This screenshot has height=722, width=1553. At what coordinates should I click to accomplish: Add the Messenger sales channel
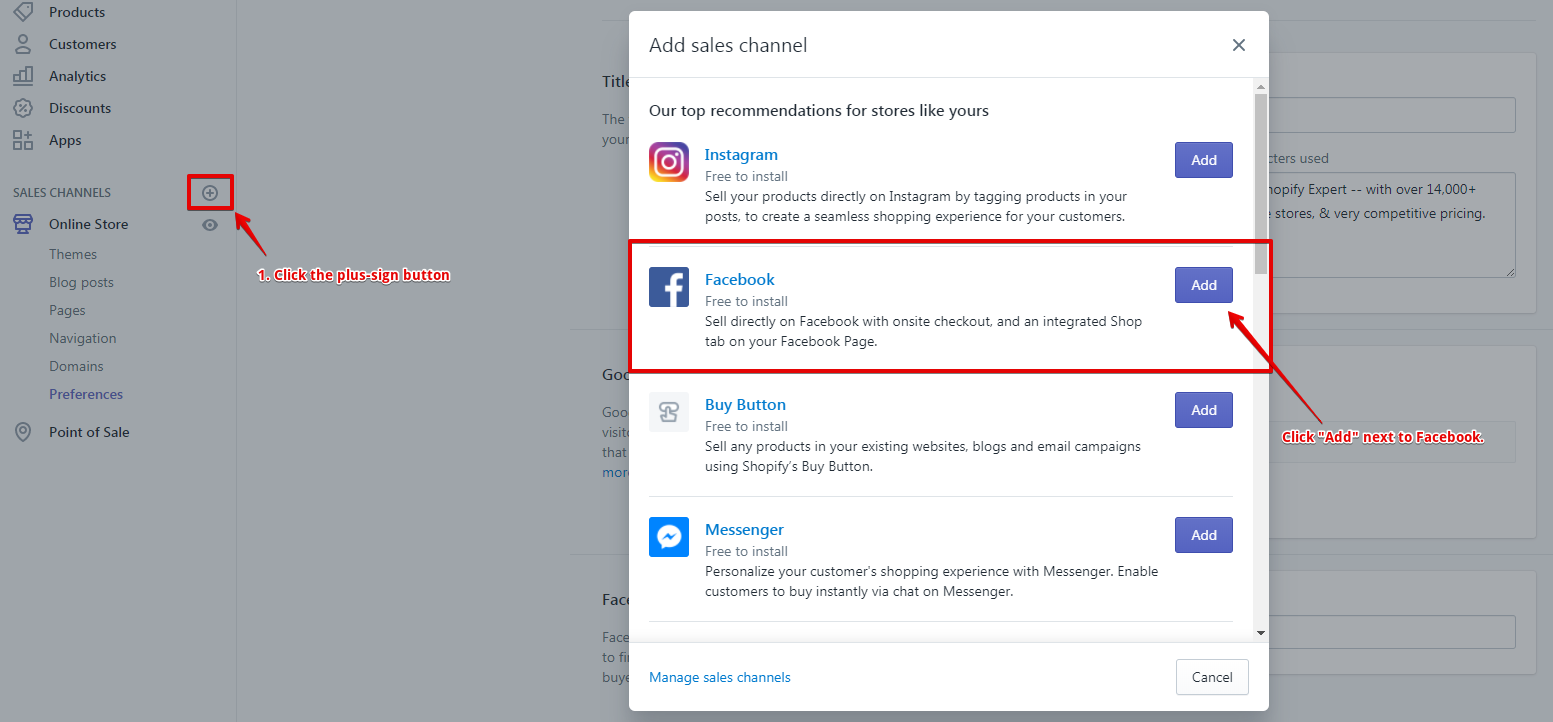(x=1204, y=535)
